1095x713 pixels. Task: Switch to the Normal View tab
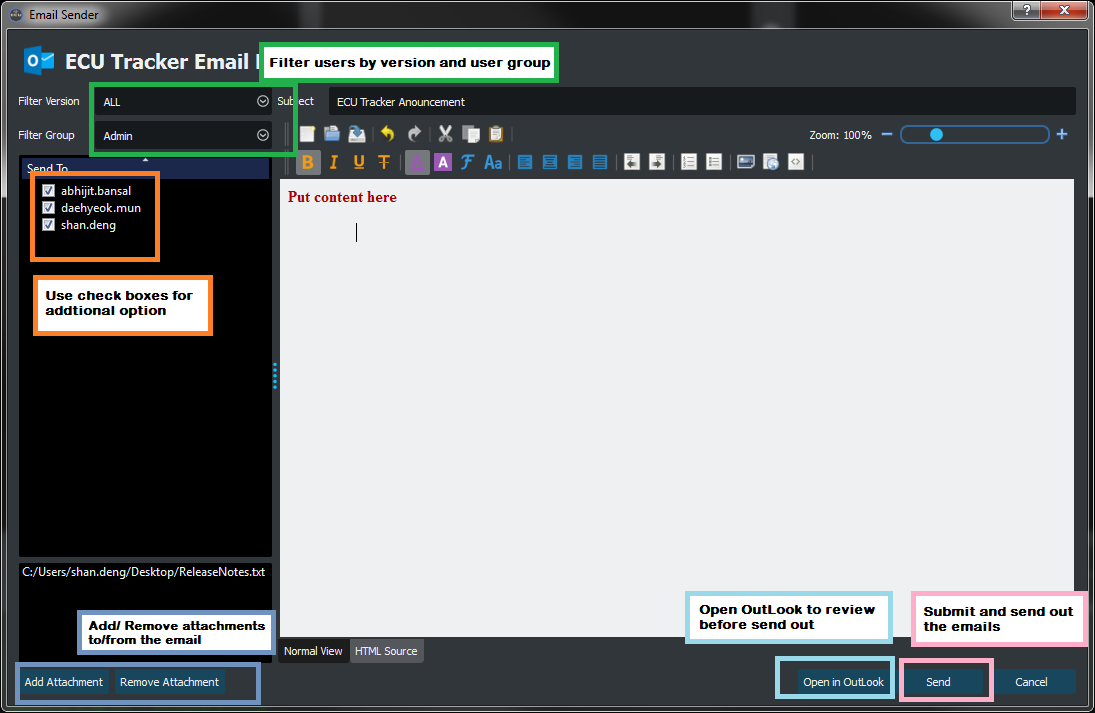click(x=313, y=651)
